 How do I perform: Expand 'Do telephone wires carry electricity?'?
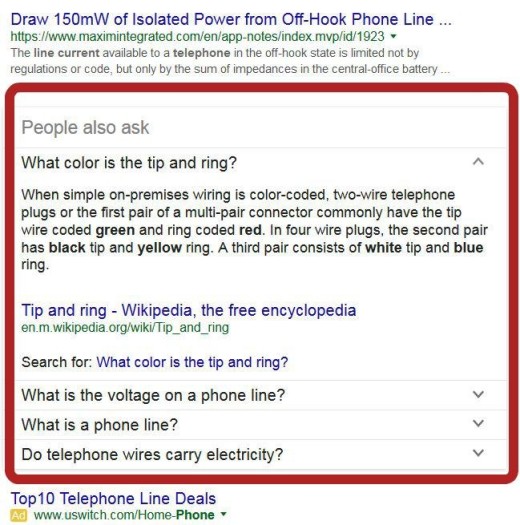(261, 454)
